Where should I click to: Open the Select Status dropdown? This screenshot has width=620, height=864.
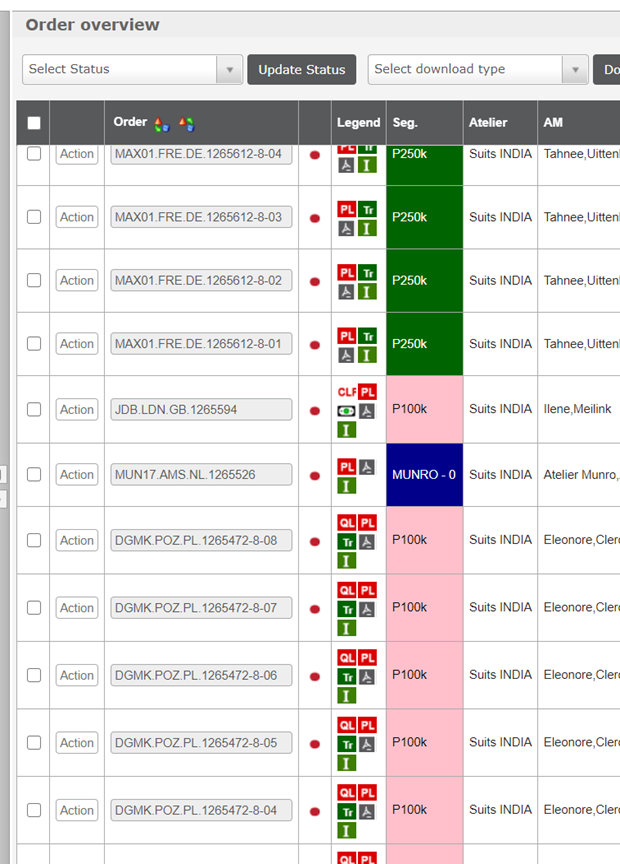pos(132,69)
